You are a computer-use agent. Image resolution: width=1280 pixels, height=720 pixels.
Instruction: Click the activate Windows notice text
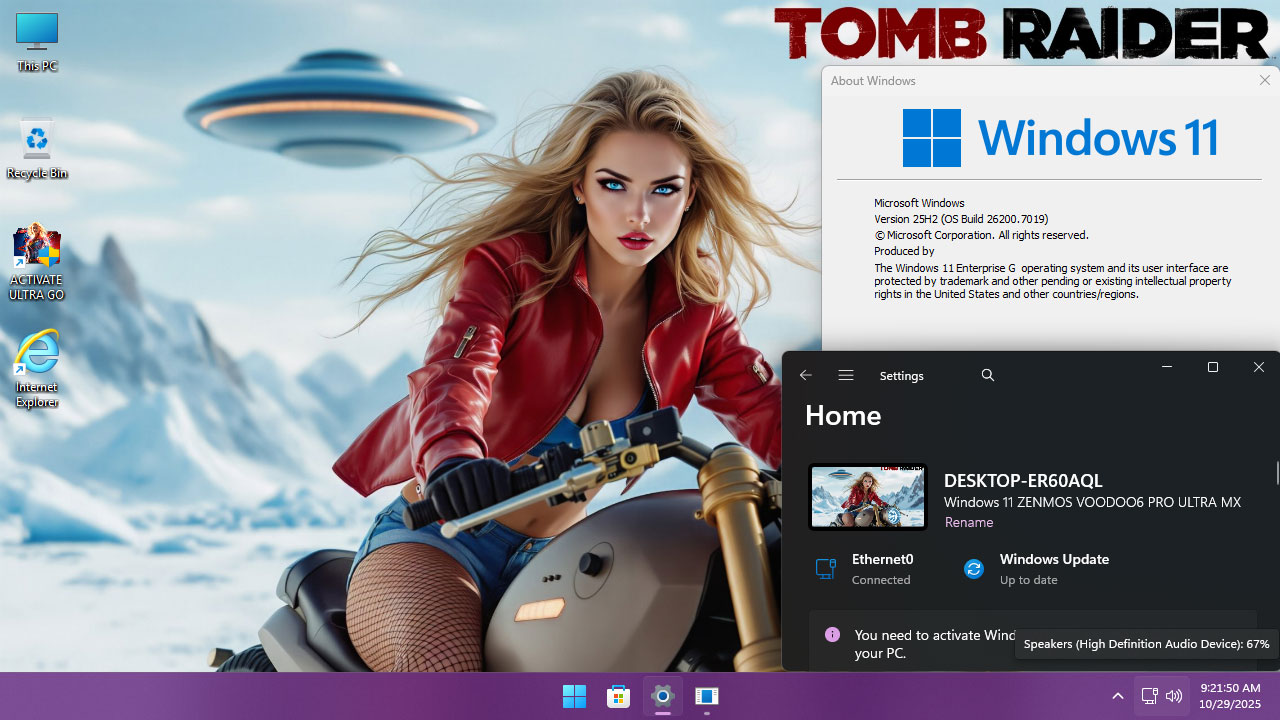click(x=935, y=644)
